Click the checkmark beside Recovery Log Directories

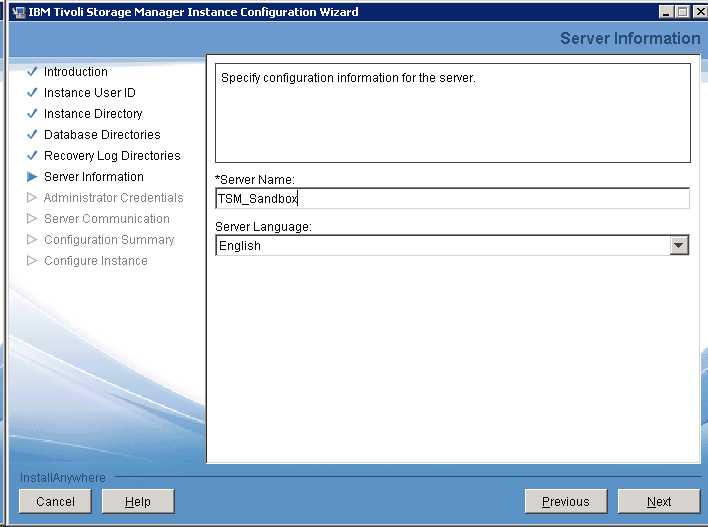click(32, 156)
